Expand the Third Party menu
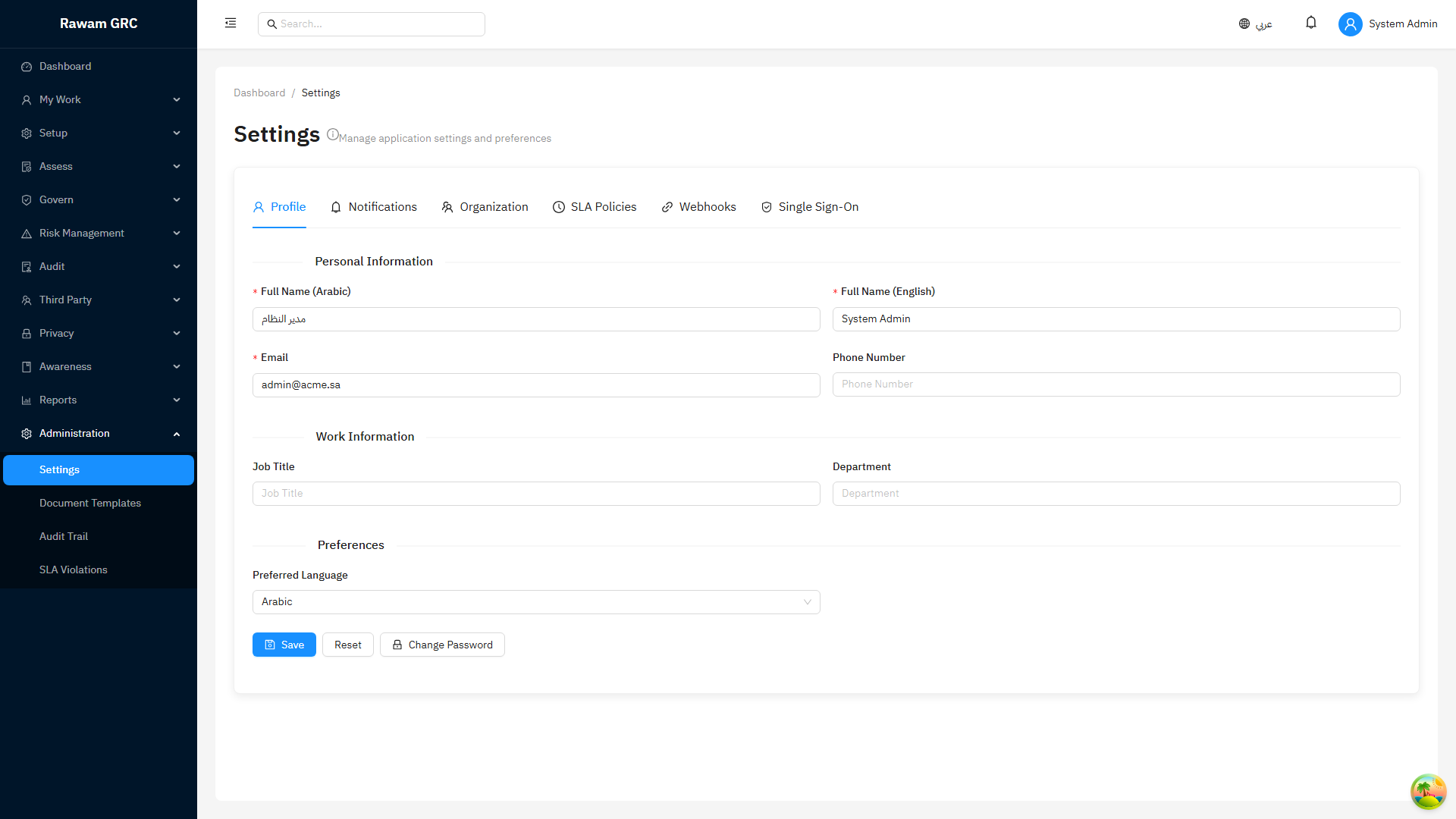Screen dimensions: 1456x819 (99, 300)
